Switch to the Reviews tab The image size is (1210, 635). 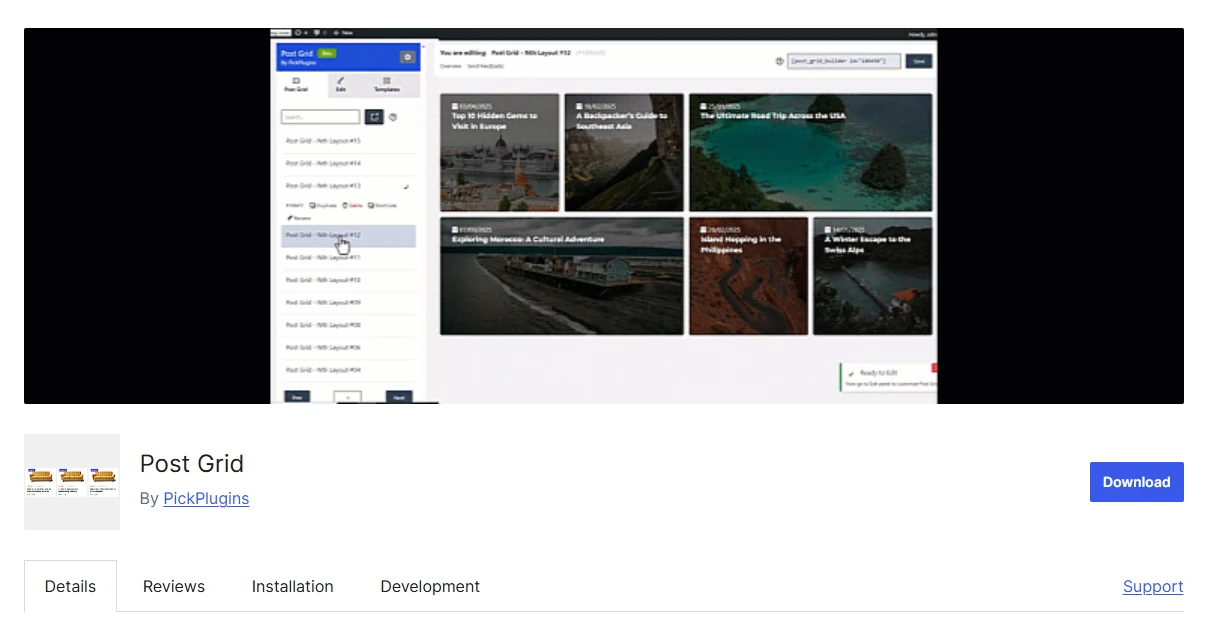[x=174, y=586]
